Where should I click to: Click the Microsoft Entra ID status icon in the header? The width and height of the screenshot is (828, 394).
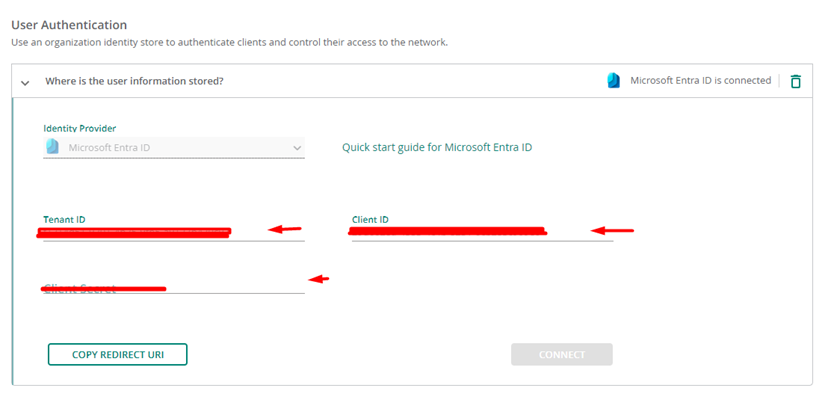(x=614, y=81)
